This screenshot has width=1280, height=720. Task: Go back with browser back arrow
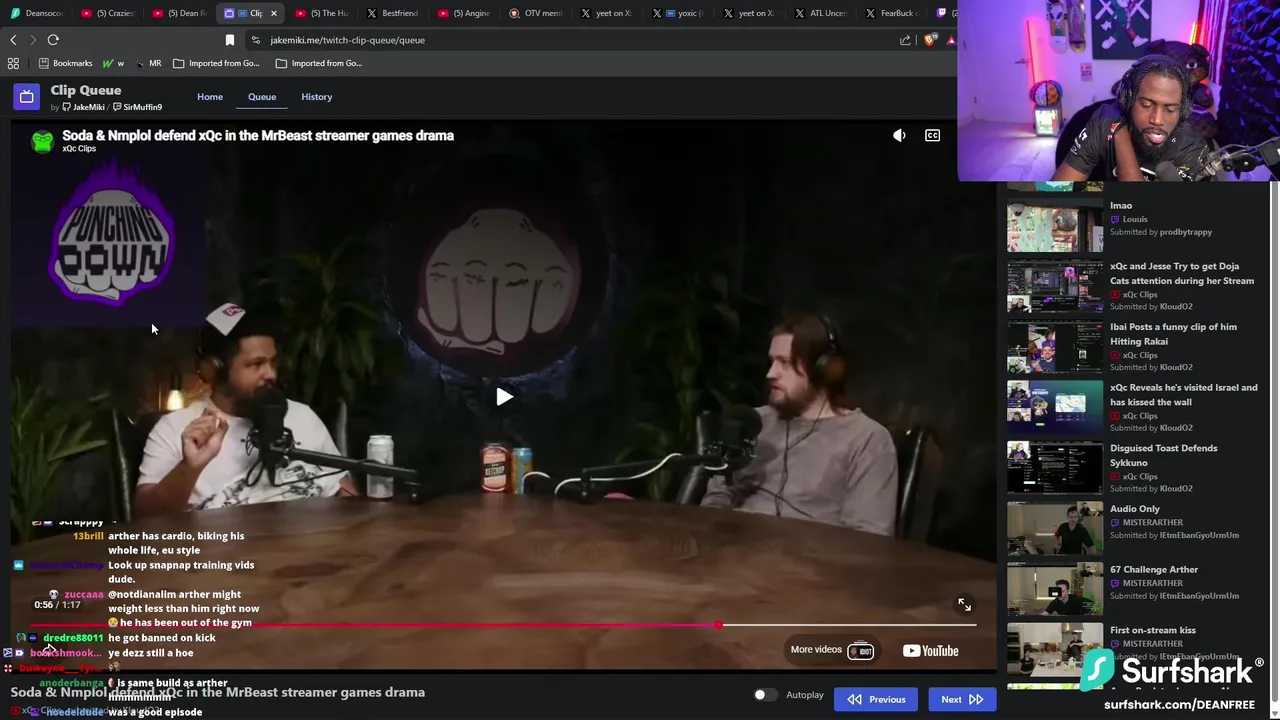pos(13,40)
